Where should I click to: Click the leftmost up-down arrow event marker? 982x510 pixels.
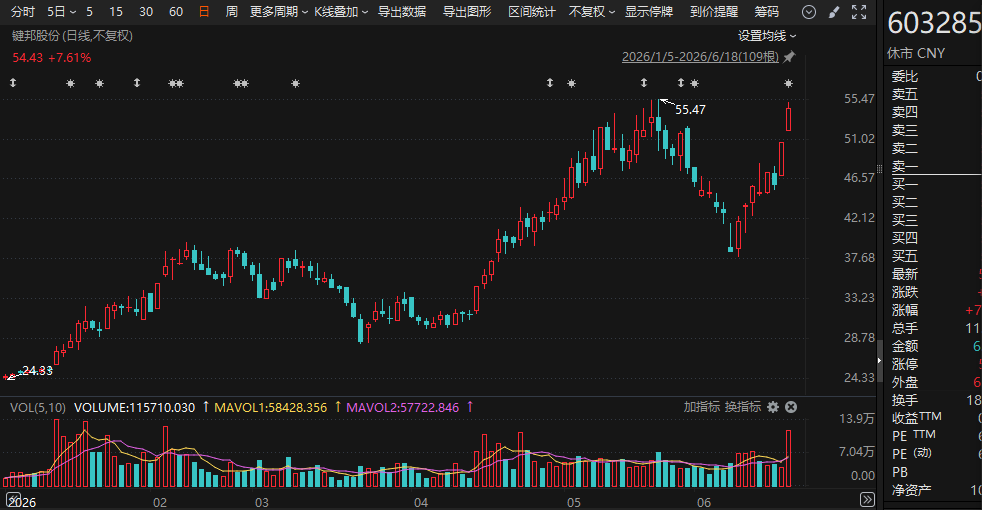click(x=13, y=83)
